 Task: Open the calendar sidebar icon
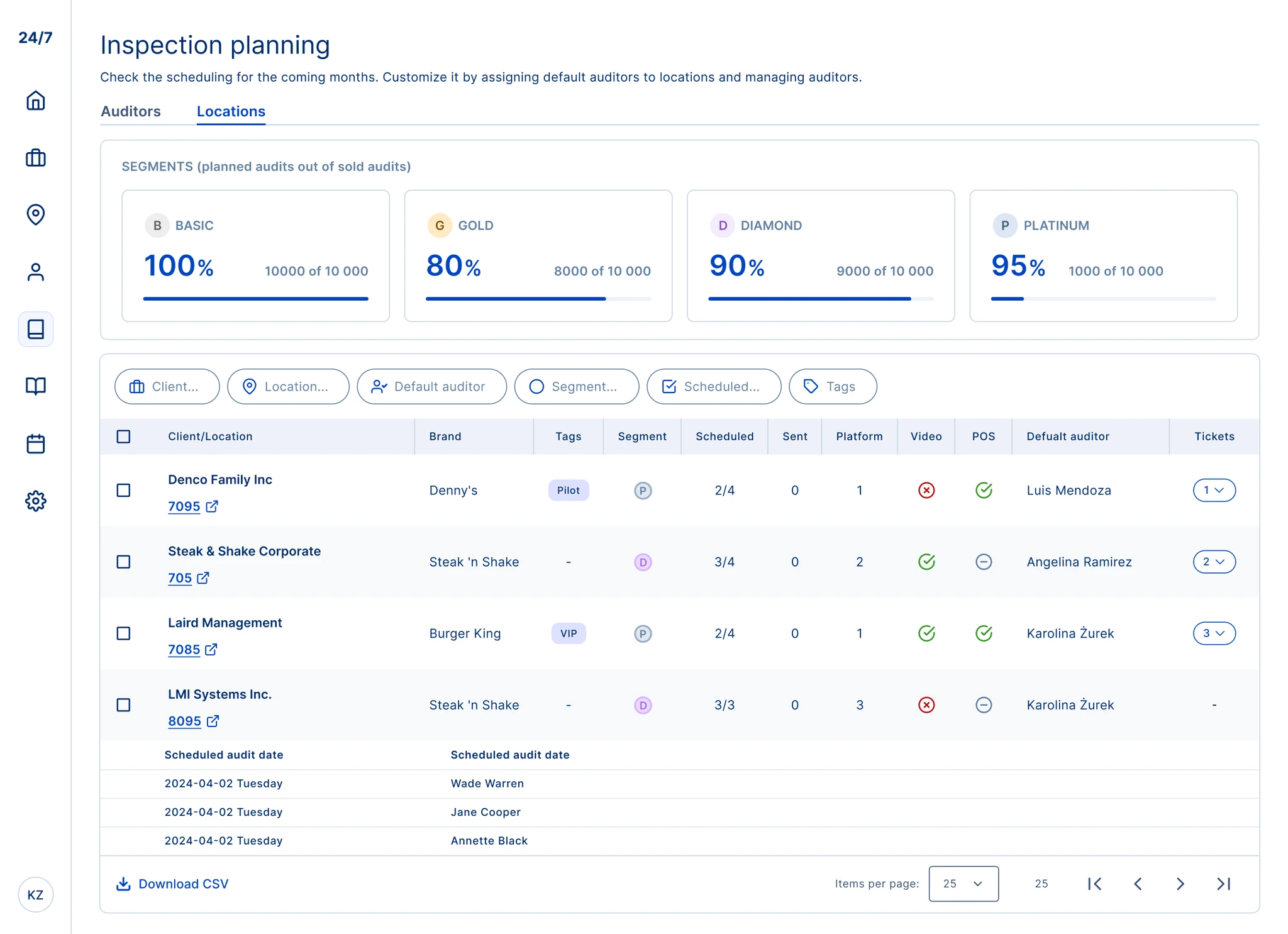[x=36, y=444]
